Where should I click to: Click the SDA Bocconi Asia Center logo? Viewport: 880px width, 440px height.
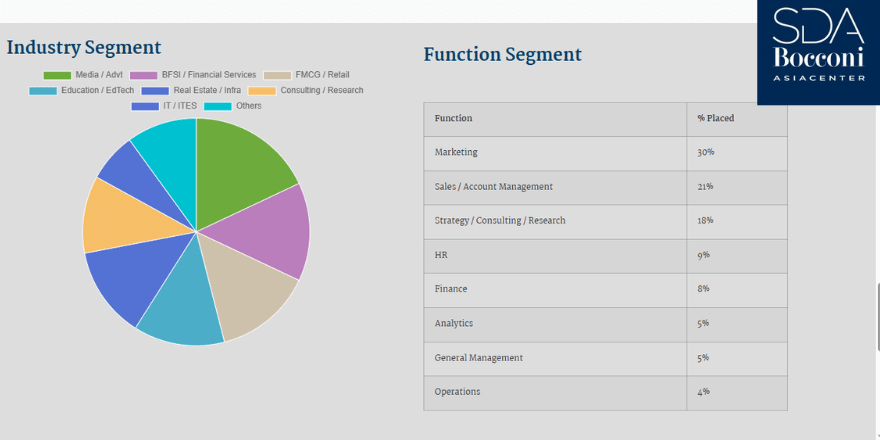point(817,52)
